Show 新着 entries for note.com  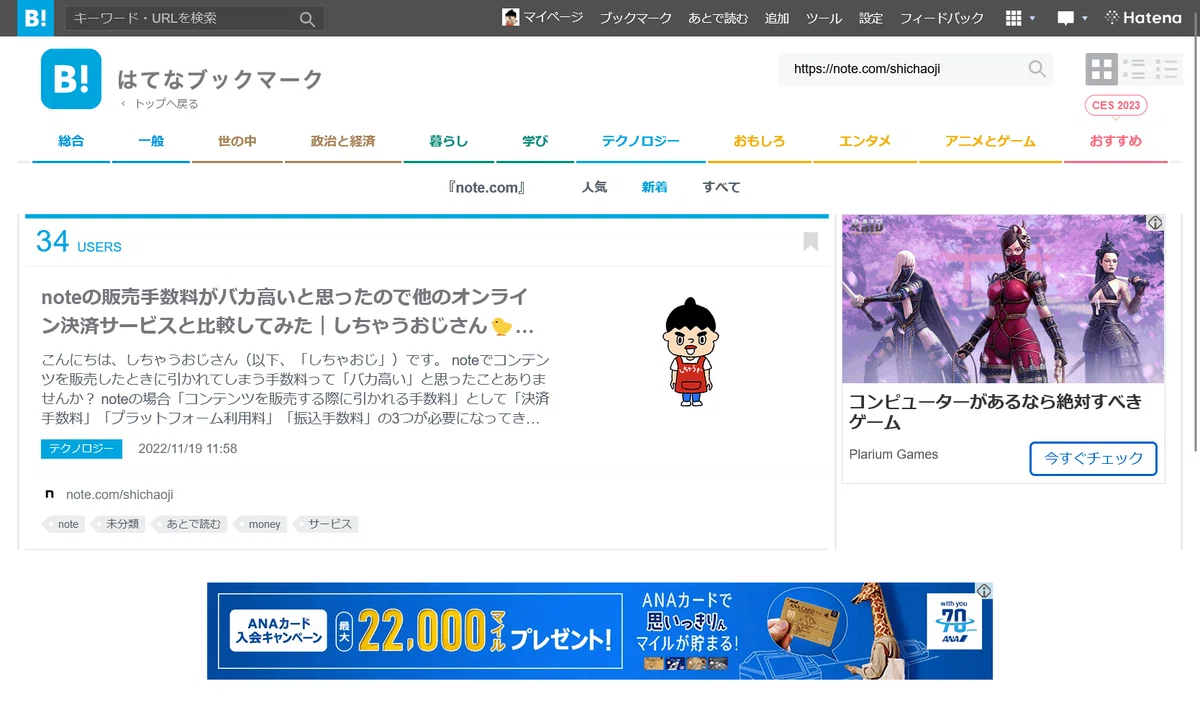(x=654, y=187)
